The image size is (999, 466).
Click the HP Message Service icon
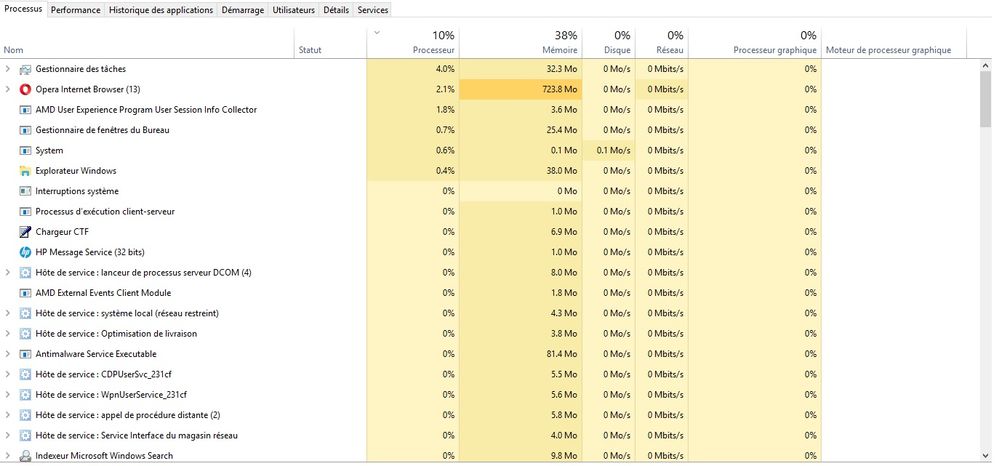pos(25,252)
